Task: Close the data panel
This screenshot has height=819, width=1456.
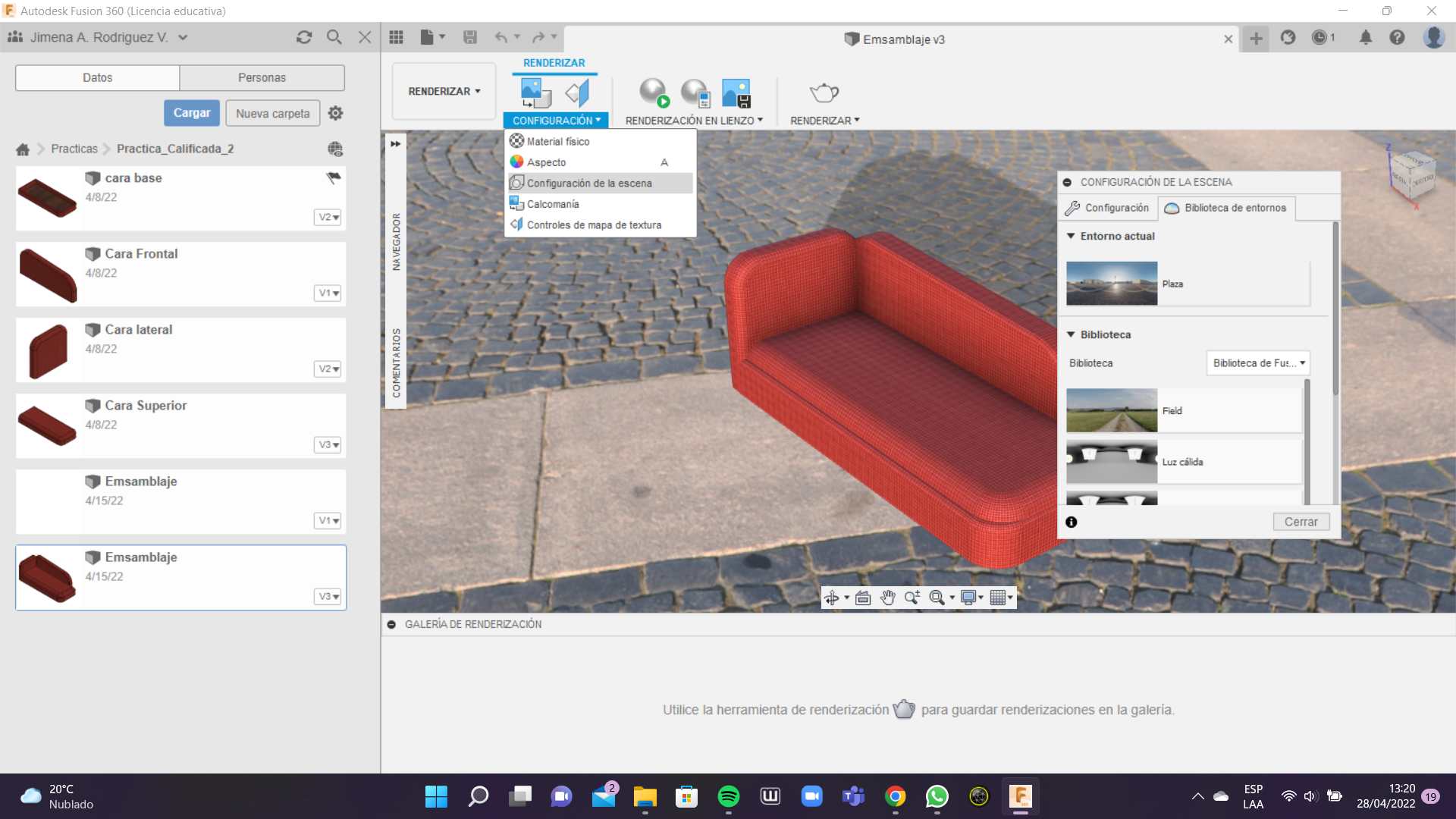Action: point(365,37)
